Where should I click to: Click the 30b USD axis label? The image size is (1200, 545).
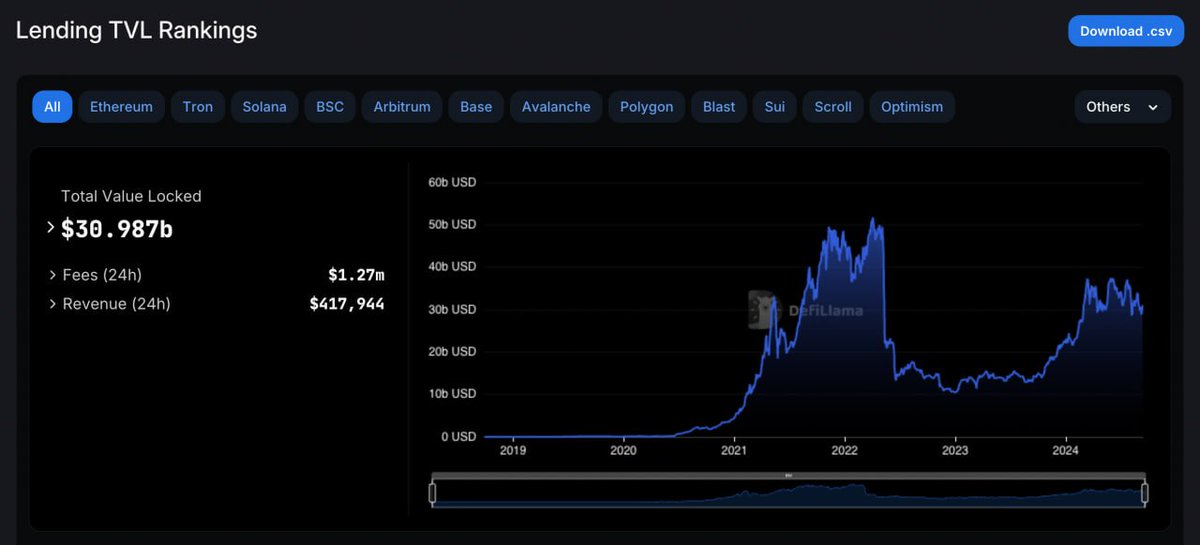coord(452,310)
